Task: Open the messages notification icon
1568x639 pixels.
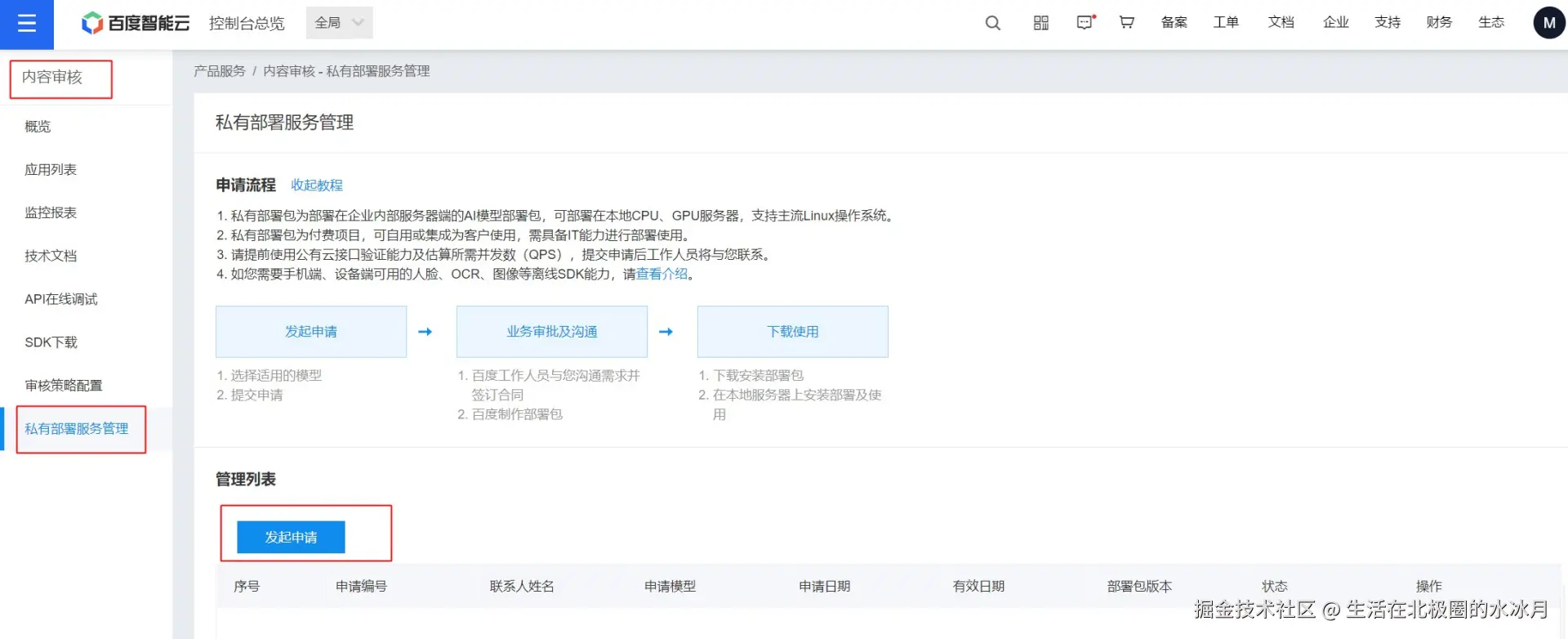Action: (x=1085, y=23)
